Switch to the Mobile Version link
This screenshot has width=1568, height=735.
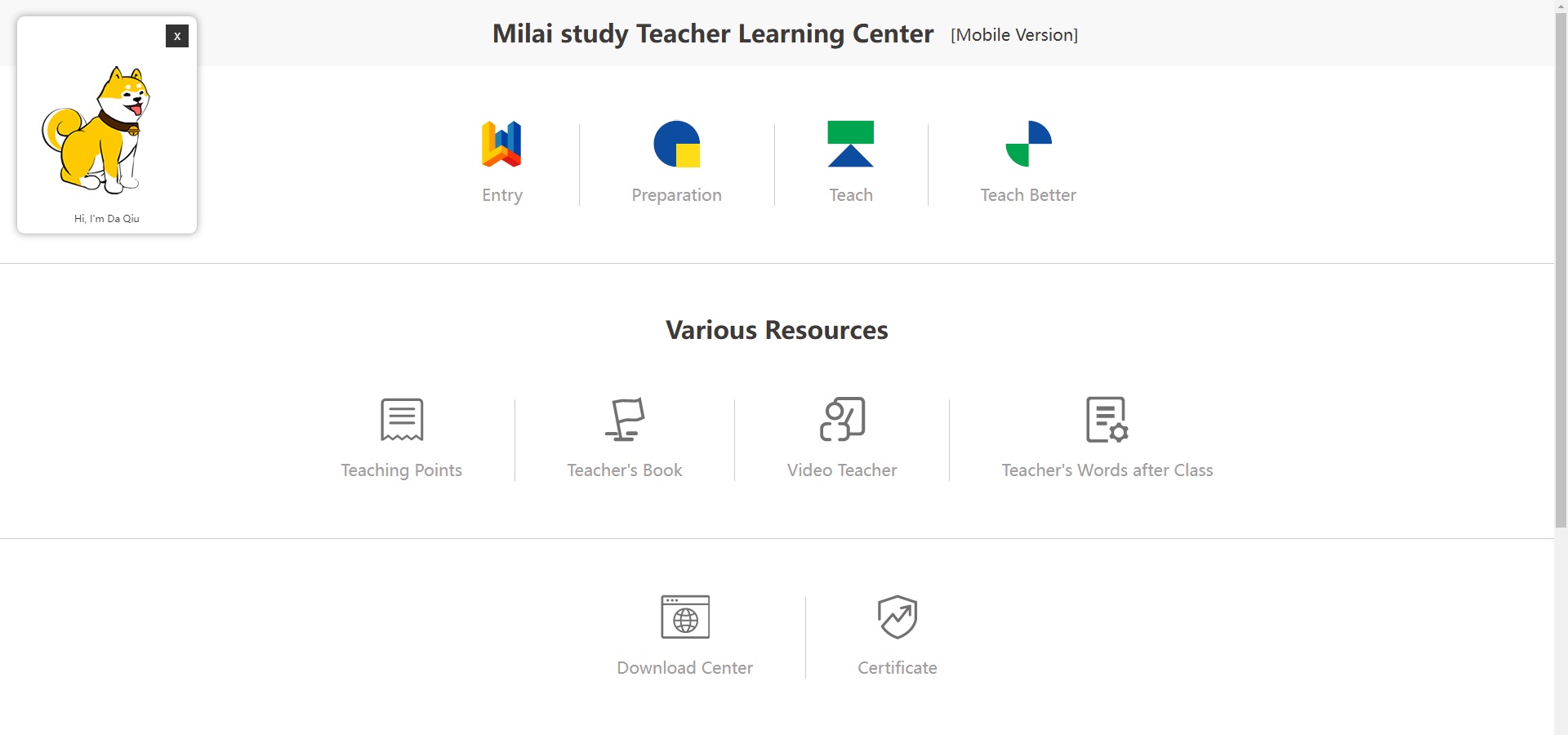(x=1014, y=35)
